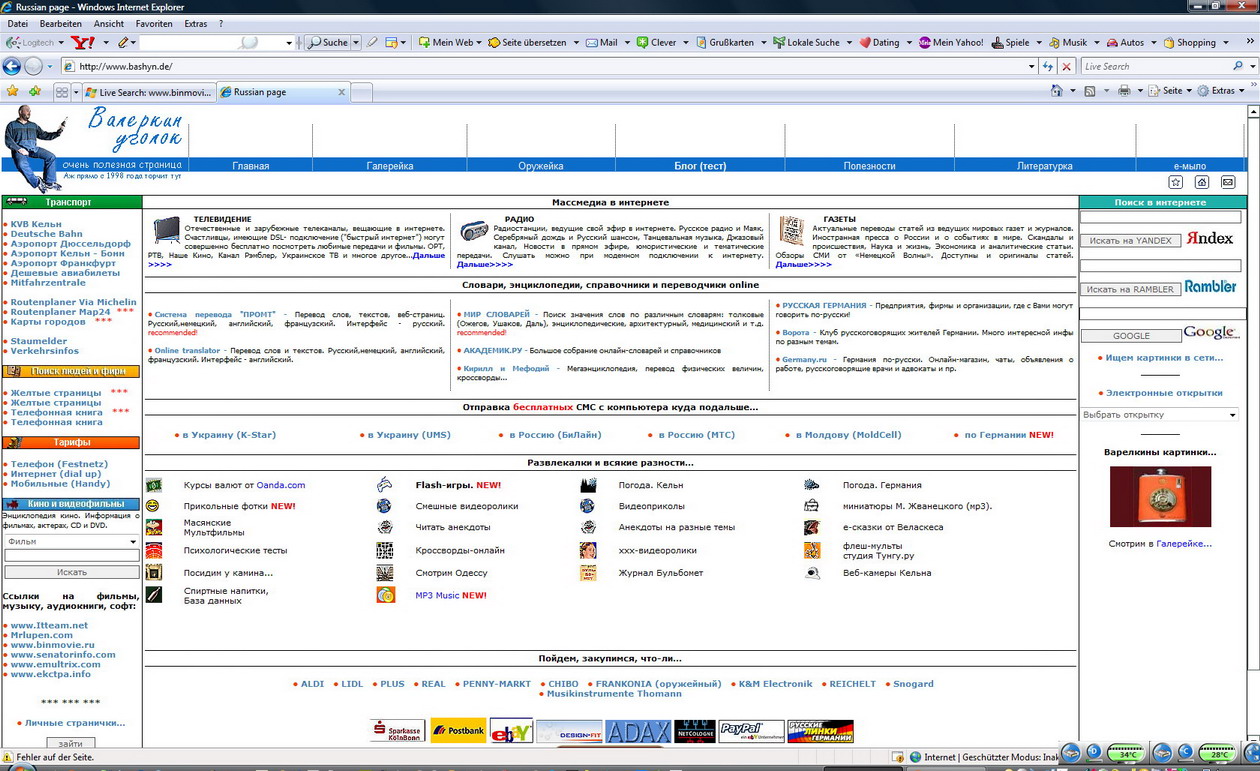1260x771 pixels.
Task: Click Flash-игры link
Action: (x=445, y=485)
